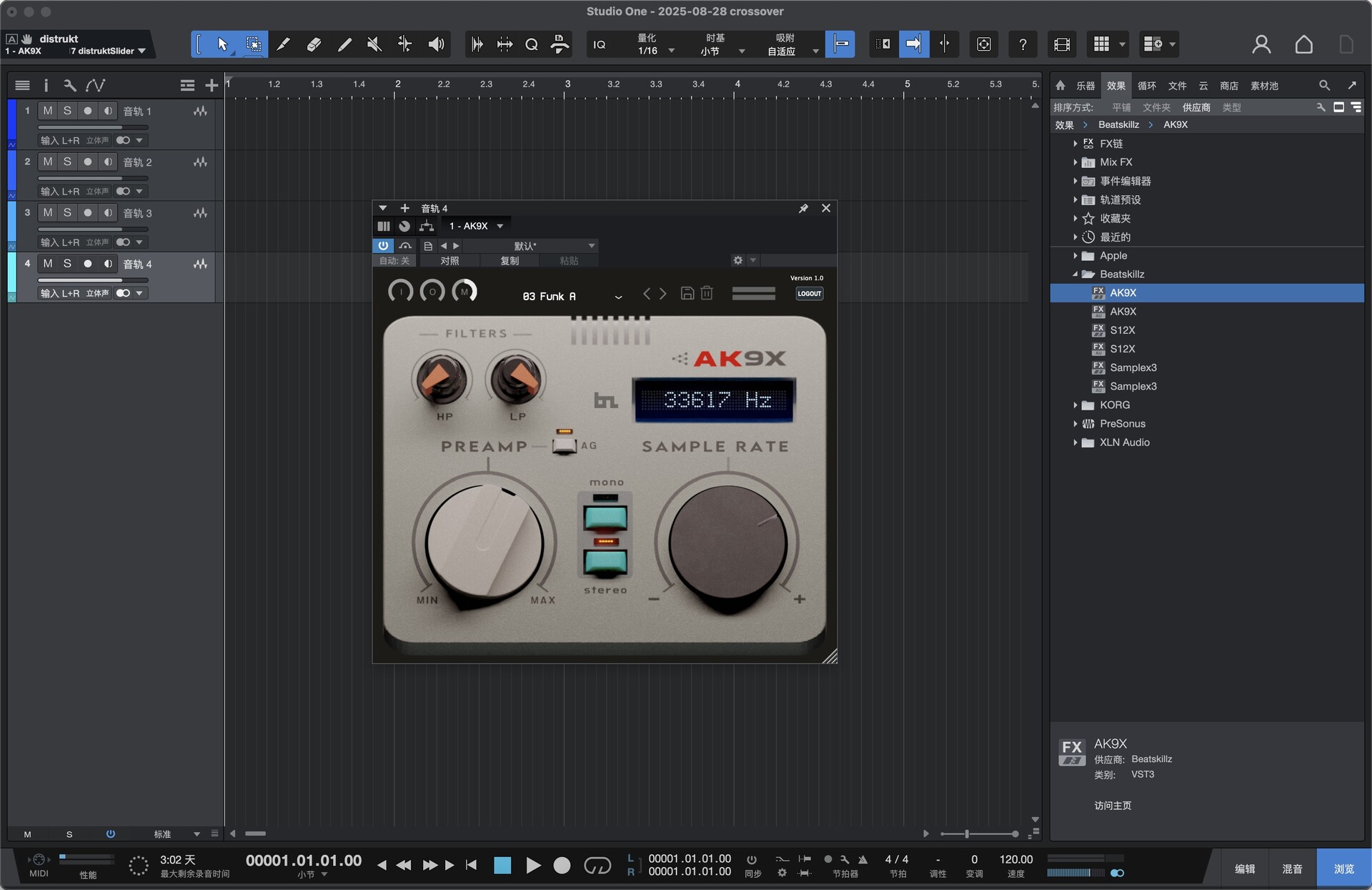Open the IQ quantize panel
Screen dimensions: 1372x890
(x=600, y=44)
